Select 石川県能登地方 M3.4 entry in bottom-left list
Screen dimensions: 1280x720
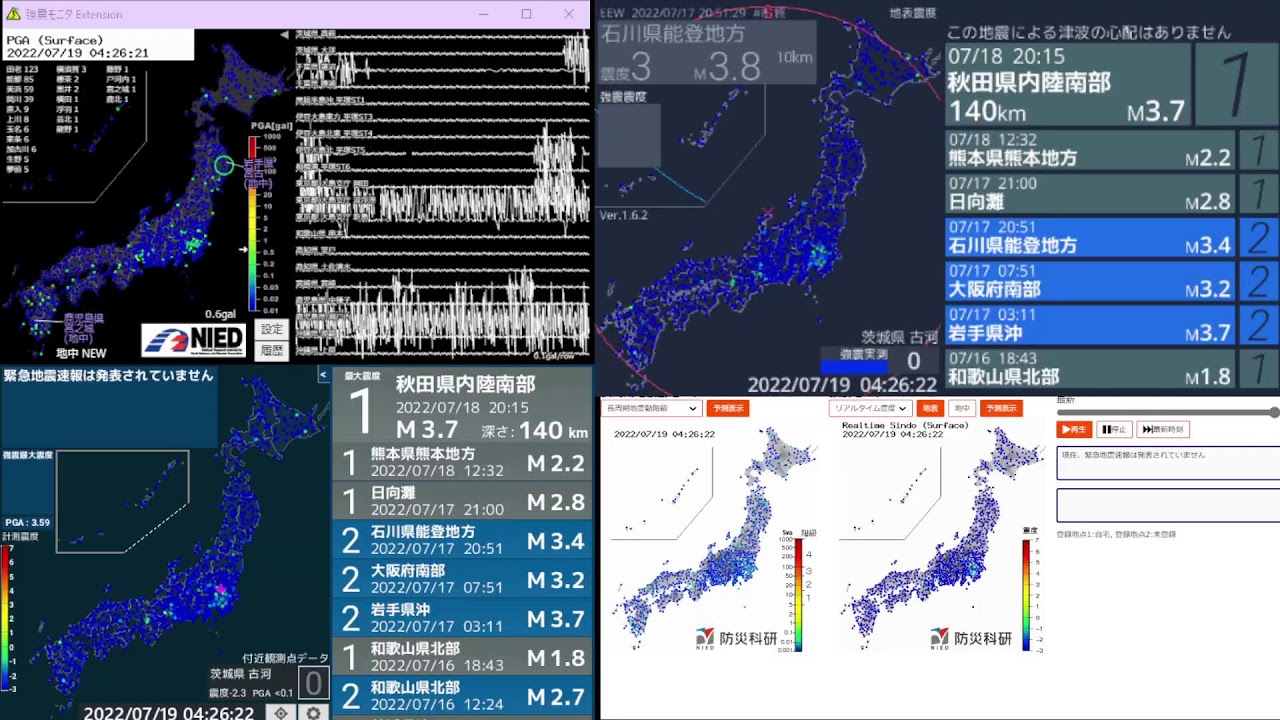[463, 540]
